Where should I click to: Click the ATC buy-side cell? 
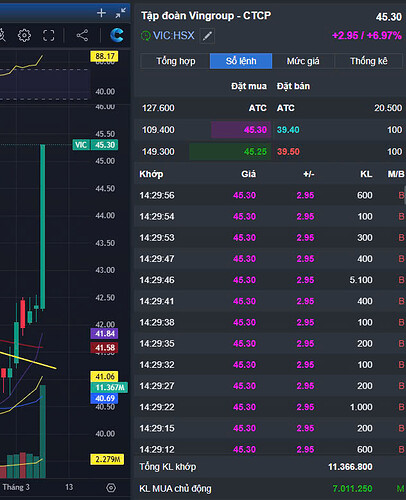258,108
